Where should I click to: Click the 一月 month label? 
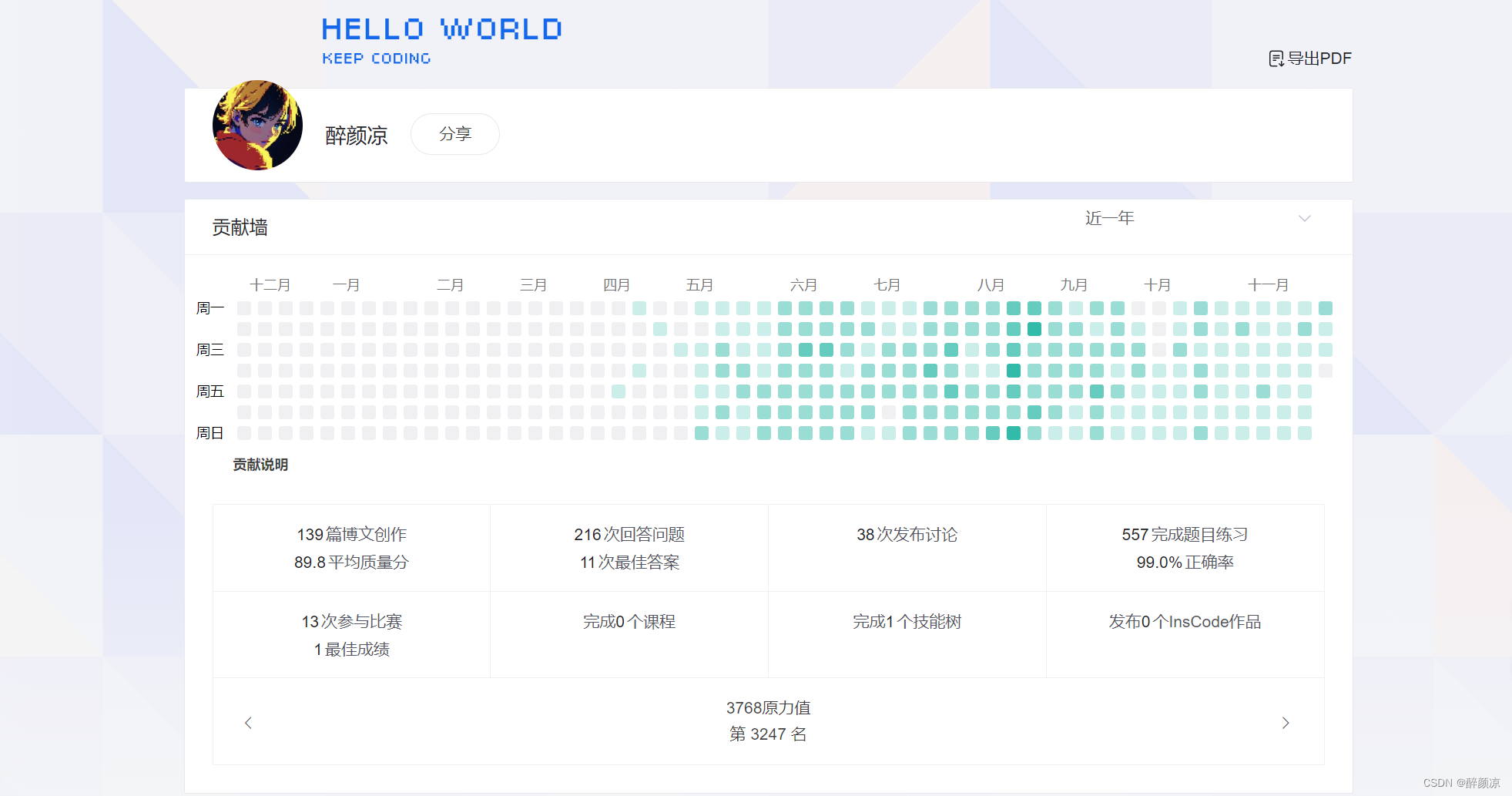click(x=347, y=285)
